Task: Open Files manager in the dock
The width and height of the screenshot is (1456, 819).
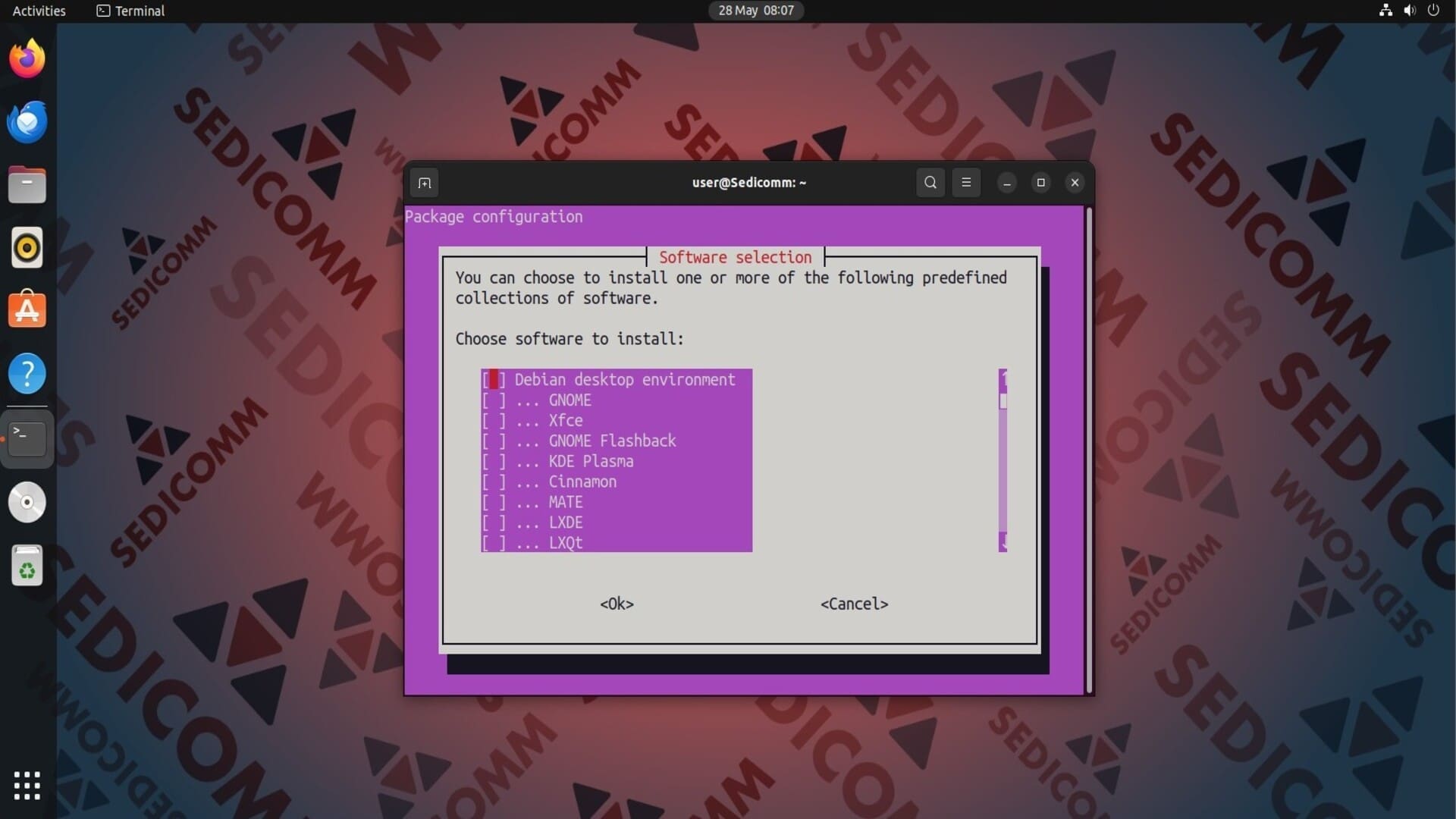Action: pos(27,185)
